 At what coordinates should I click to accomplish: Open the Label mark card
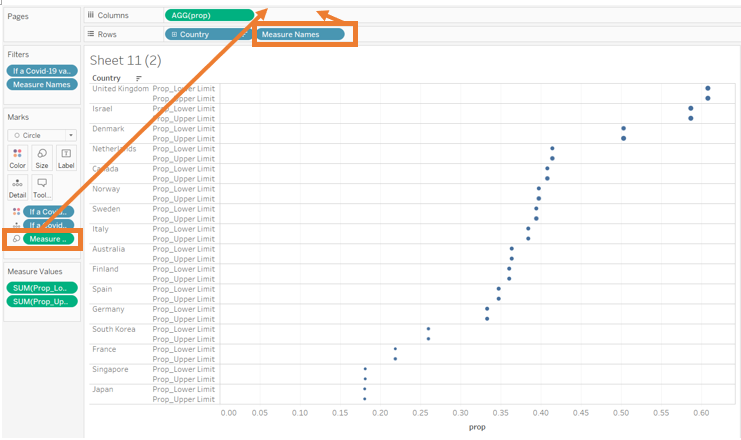[66, 158]
